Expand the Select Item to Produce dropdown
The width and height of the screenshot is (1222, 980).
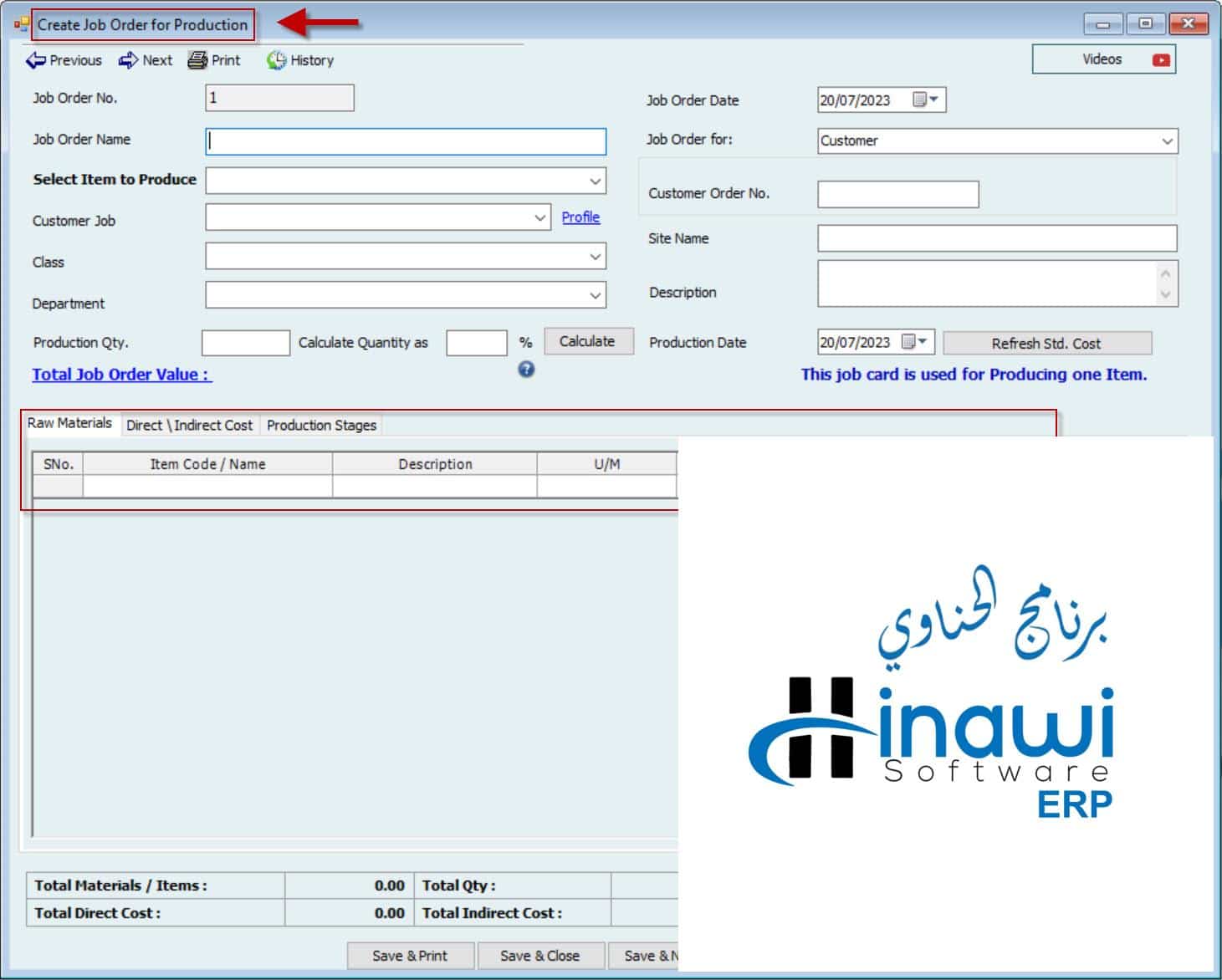(595, 181)
